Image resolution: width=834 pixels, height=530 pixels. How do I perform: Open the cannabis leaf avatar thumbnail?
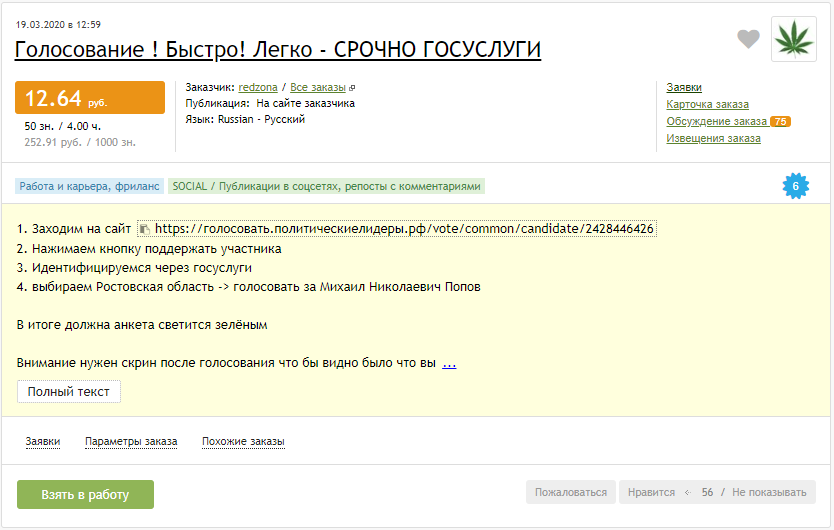794,39
